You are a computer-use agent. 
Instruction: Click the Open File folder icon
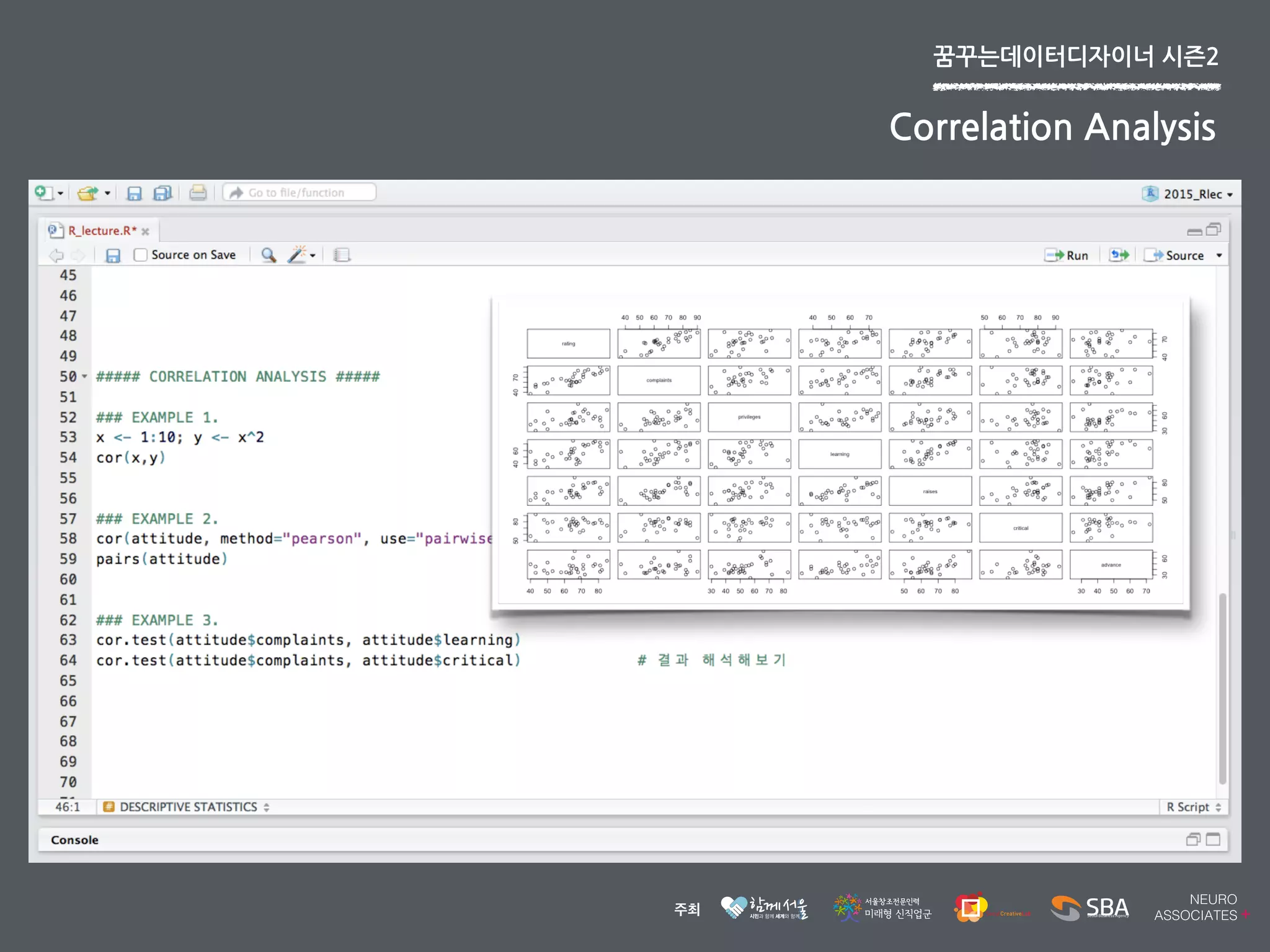87,193
